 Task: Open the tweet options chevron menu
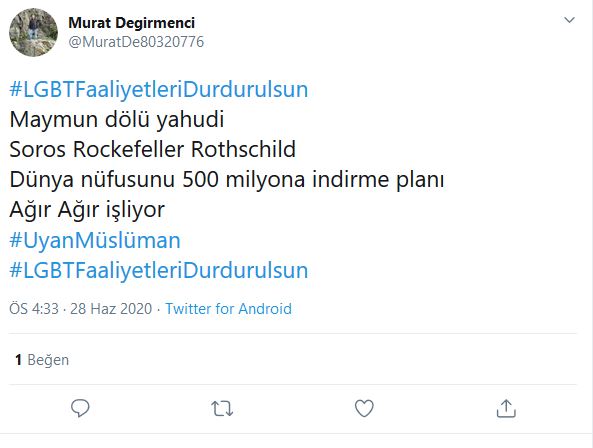point(569,20)
